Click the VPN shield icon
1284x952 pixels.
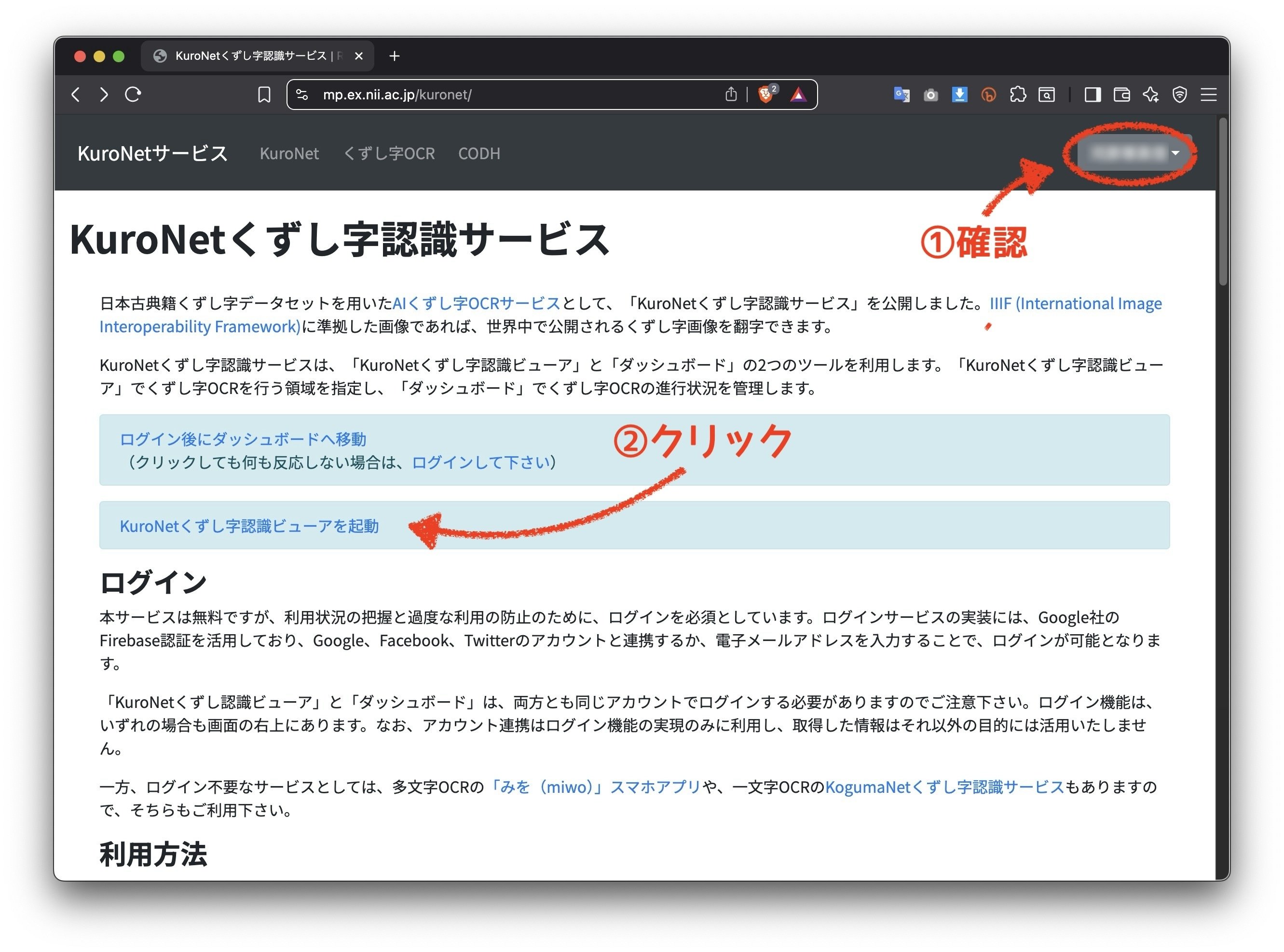pyautogui.click(x=1179, y=95)
